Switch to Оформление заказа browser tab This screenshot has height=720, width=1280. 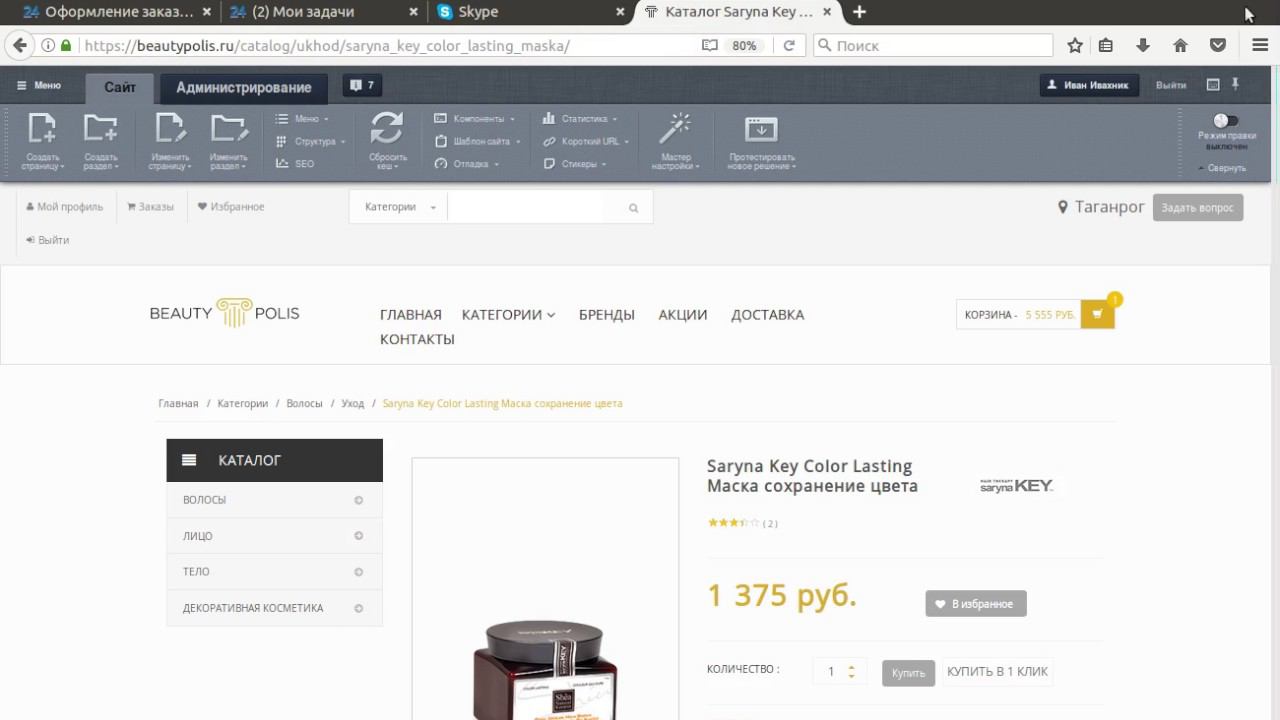117,12
